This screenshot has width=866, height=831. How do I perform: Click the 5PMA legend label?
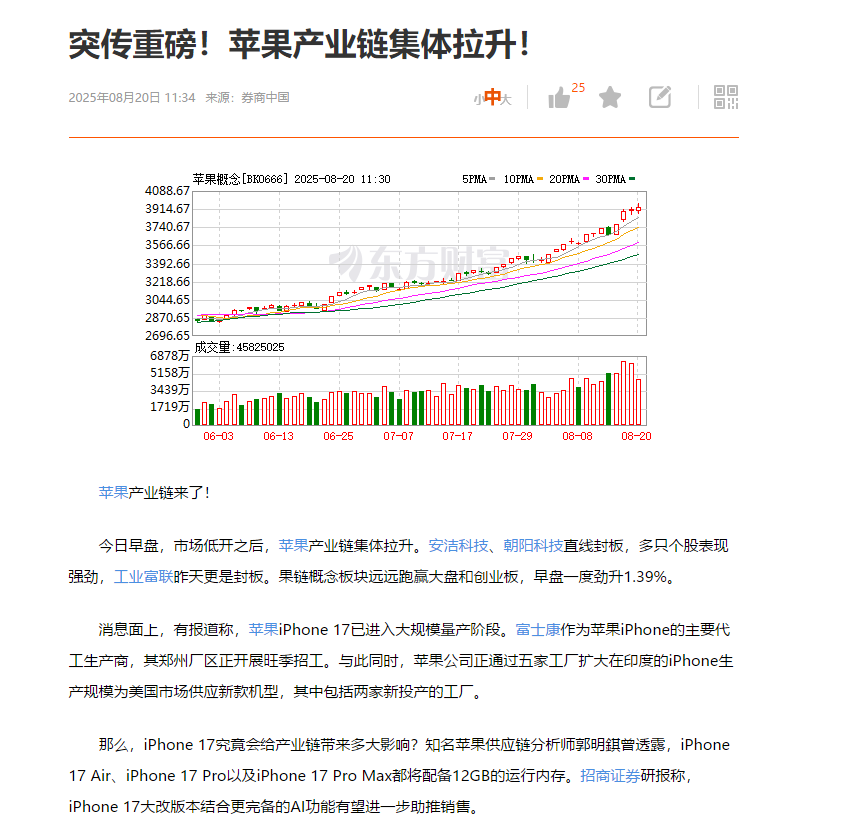pyautogui.click(x=474, y=179)
